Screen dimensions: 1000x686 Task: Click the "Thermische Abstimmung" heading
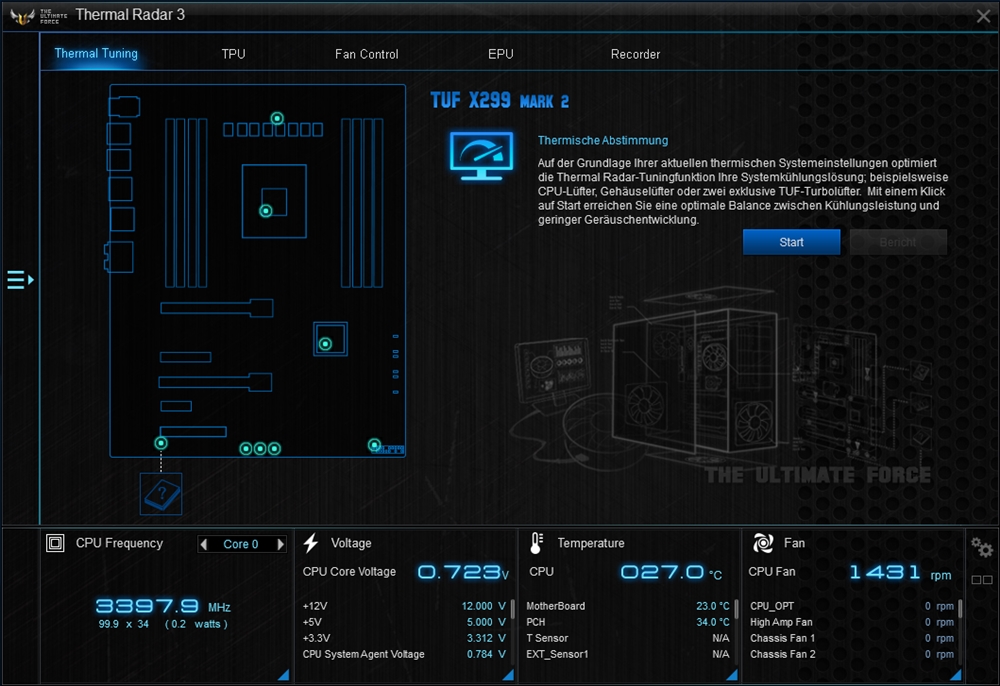point(603,140)
